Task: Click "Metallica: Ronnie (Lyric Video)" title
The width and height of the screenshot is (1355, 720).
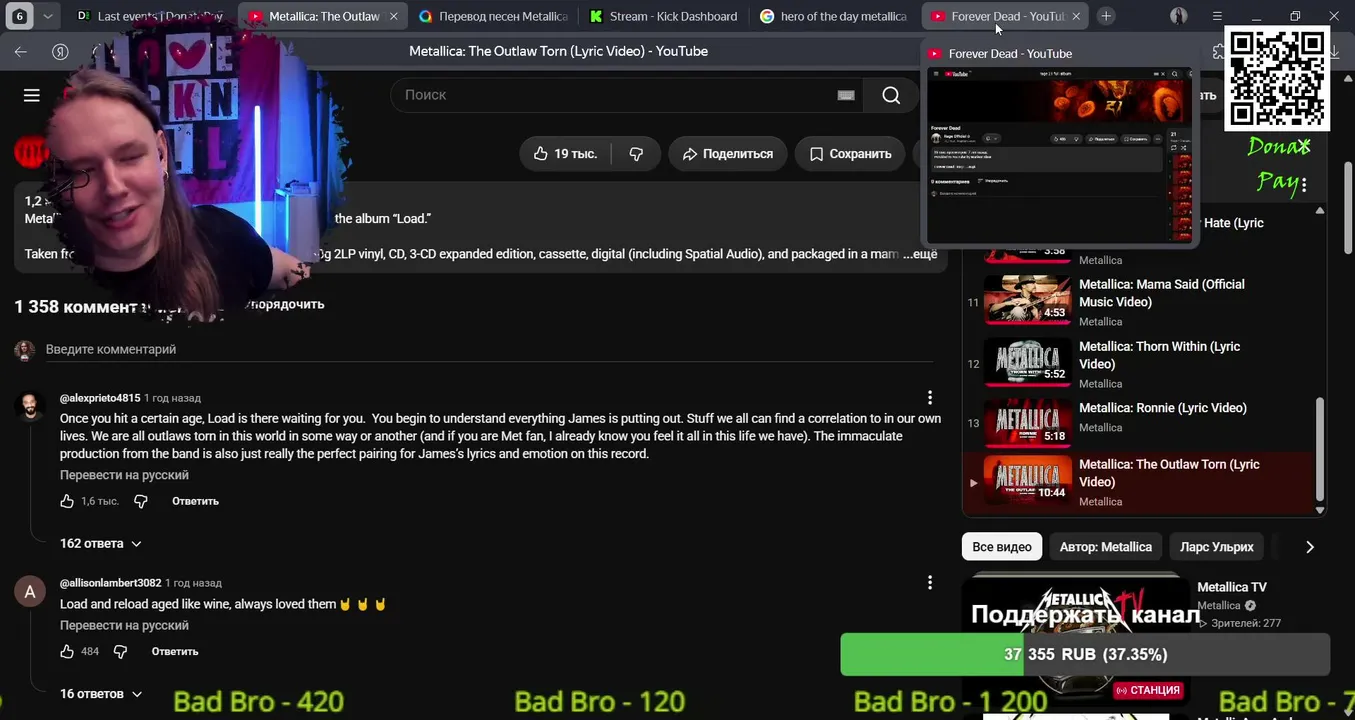Action: (1163, 408)
